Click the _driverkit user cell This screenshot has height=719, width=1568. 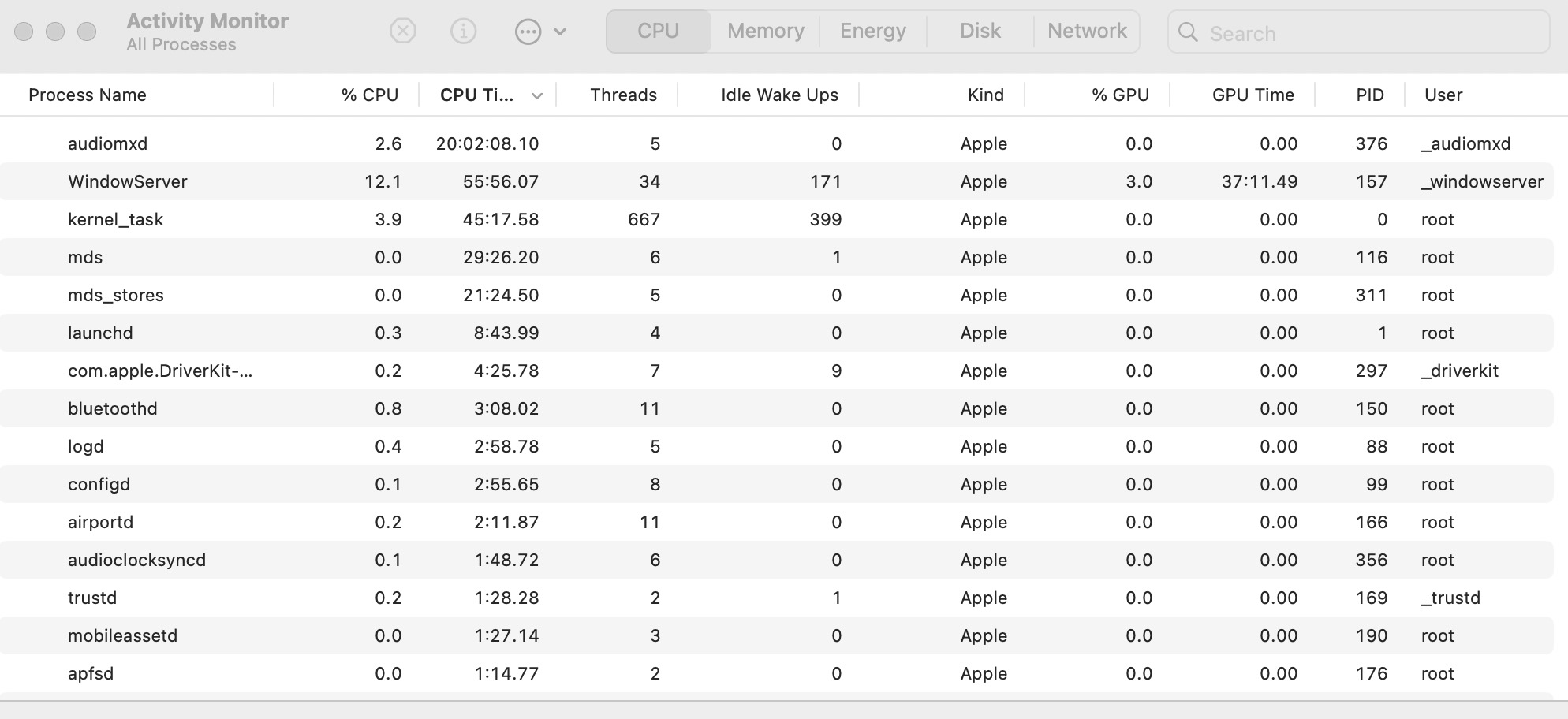(1459, 371)
